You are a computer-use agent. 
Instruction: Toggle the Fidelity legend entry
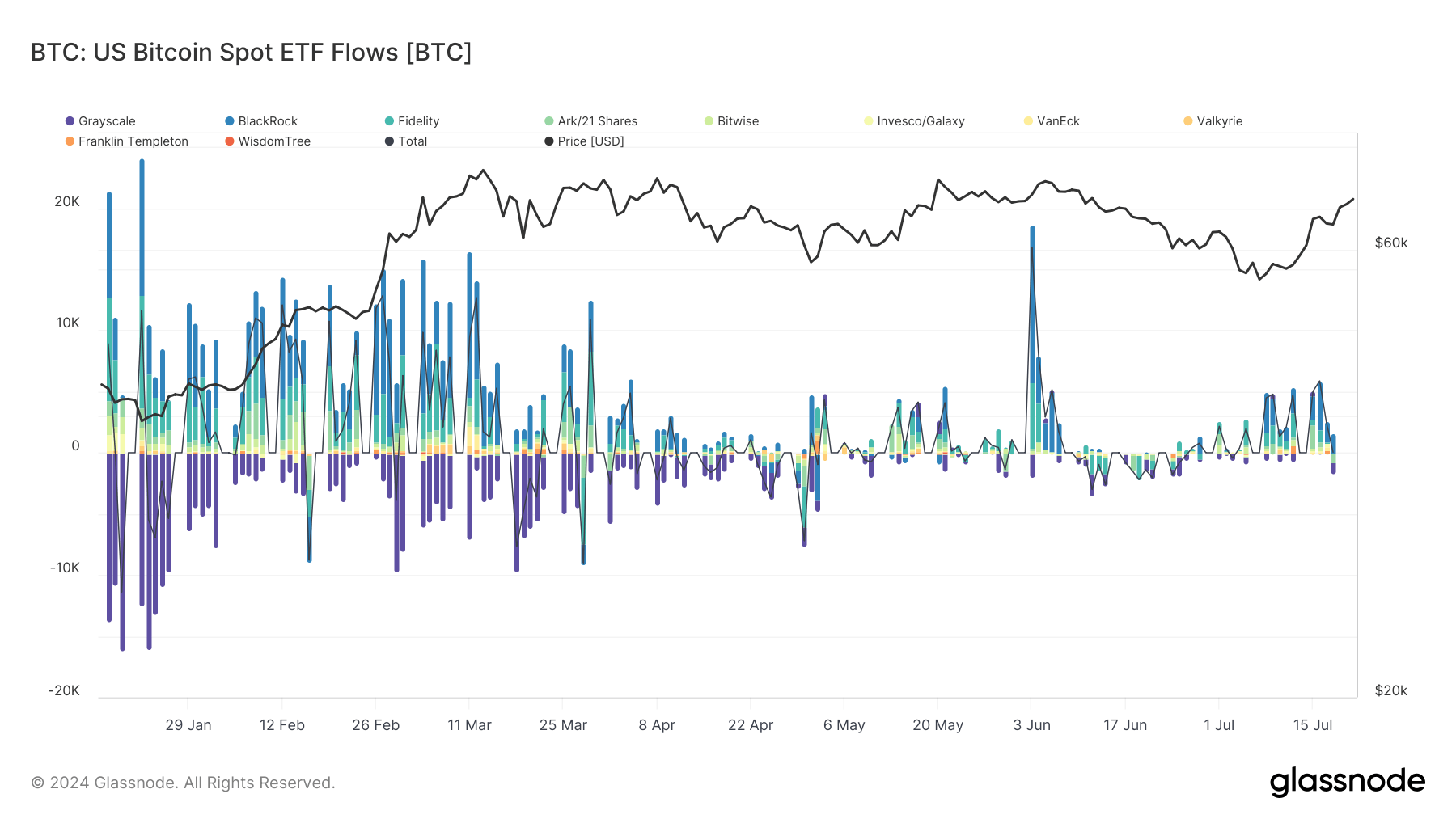click(x=412, y=121)
